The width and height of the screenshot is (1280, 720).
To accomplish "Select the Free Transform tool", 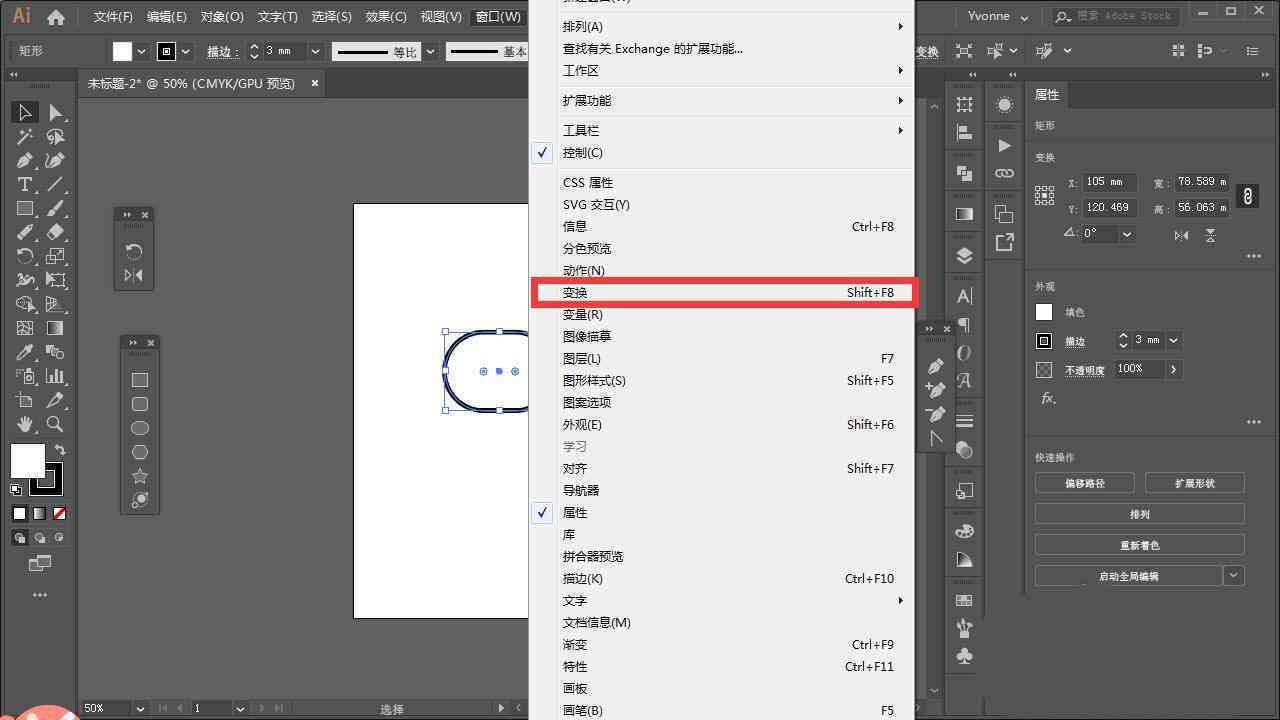I will pyautogui.click(x=56, y=281).
